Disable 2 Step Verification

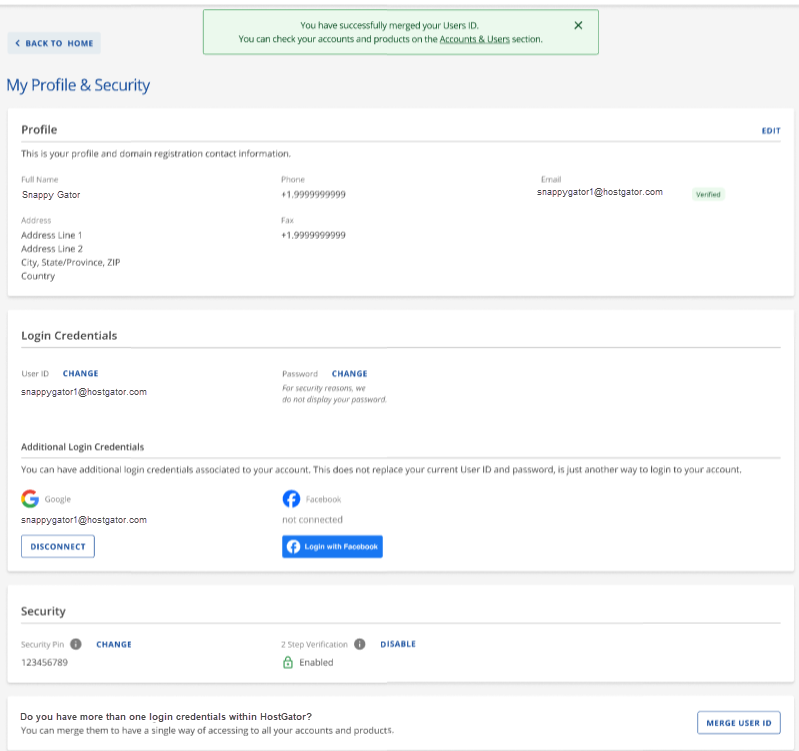click(398, 644)
